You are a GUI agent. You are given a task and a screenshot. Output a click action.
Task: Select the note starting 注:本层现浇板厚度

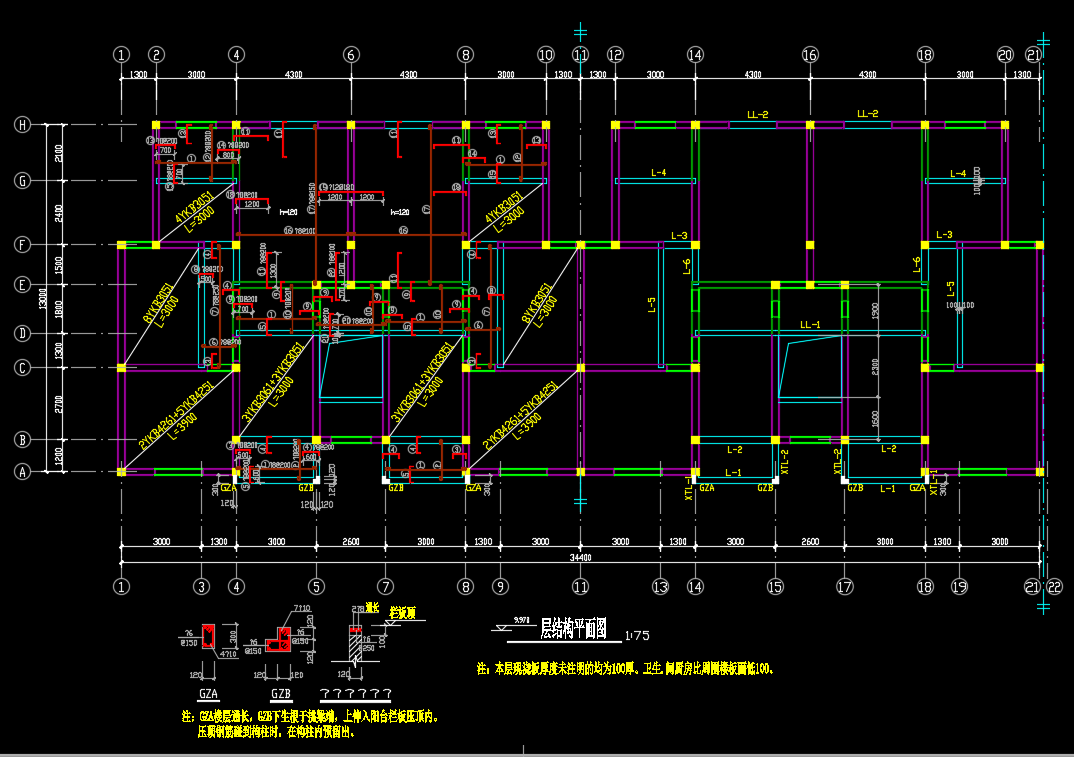(625, 669)
